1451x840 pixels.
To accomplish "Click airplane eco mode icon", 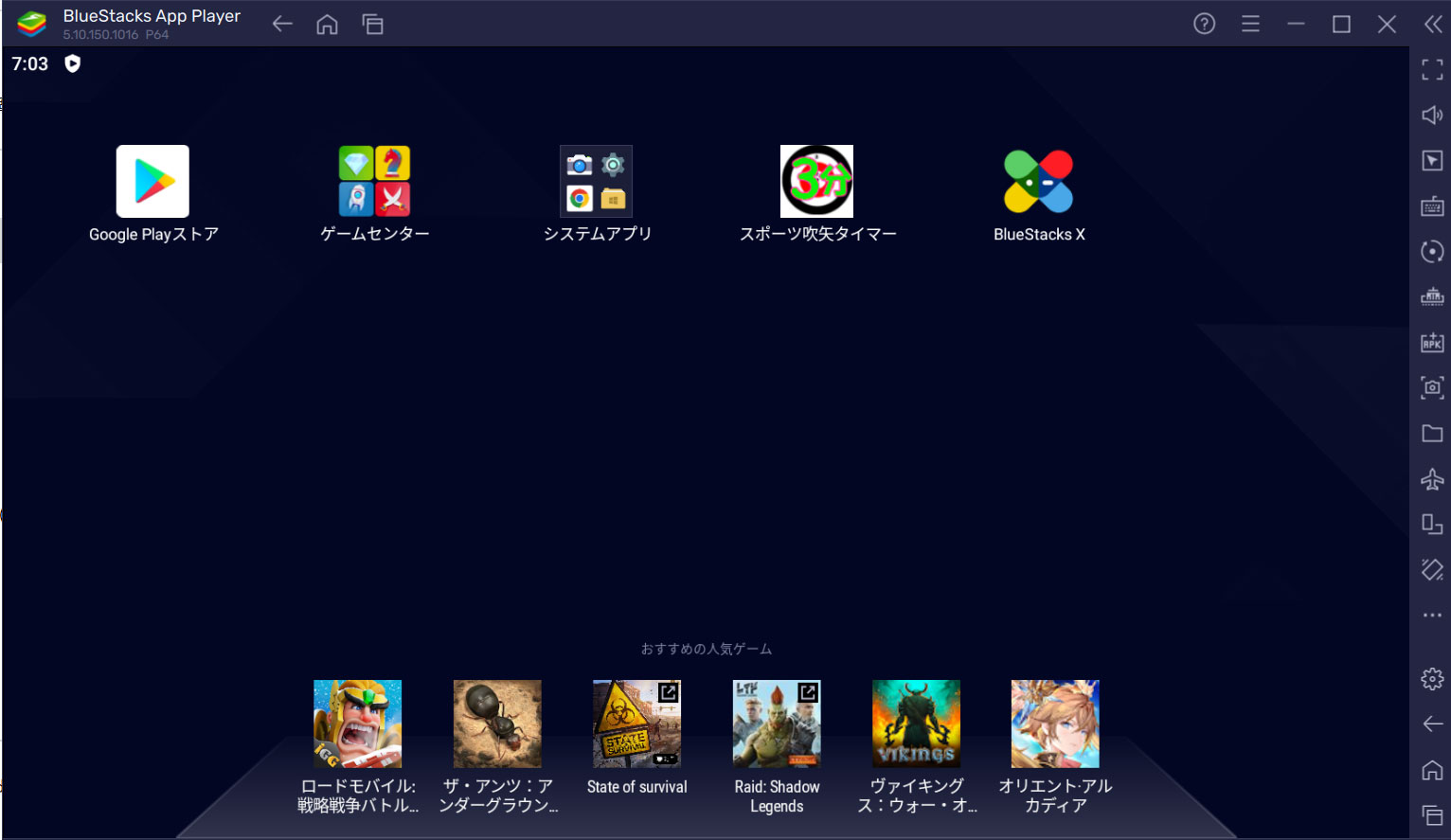I will tap(1432, 479).
